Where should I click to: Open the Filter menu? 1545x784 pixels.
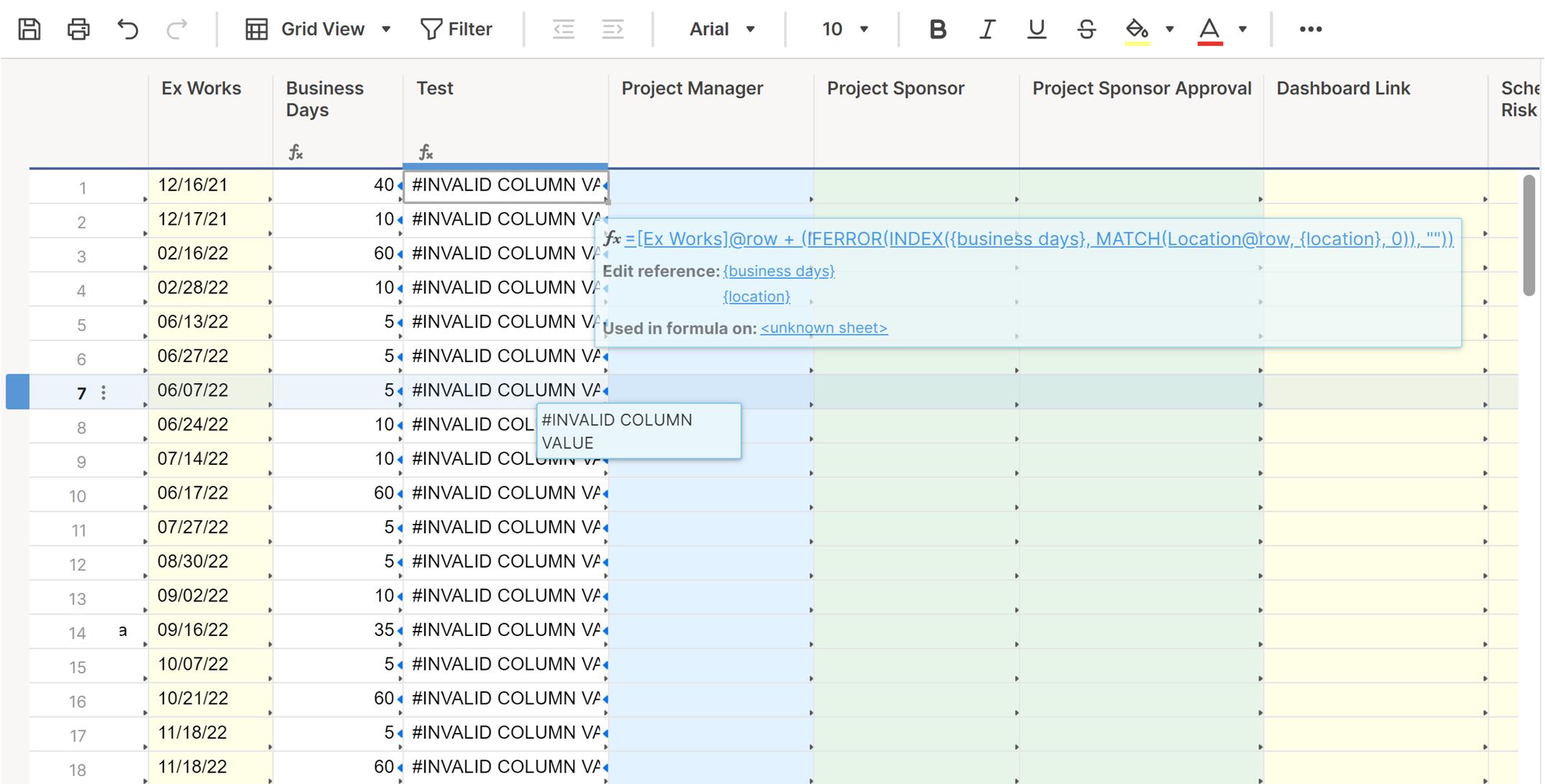click(457, 29)
